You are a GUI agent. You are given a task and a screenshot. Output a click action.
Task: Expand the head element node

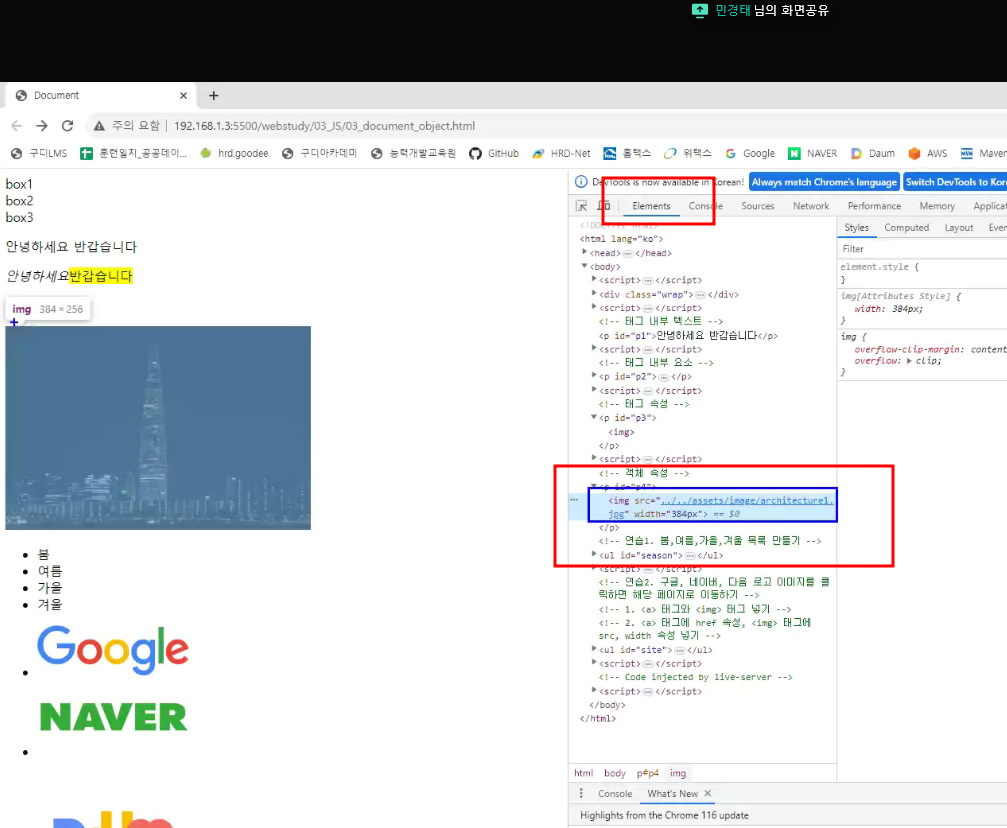point(584,252)
